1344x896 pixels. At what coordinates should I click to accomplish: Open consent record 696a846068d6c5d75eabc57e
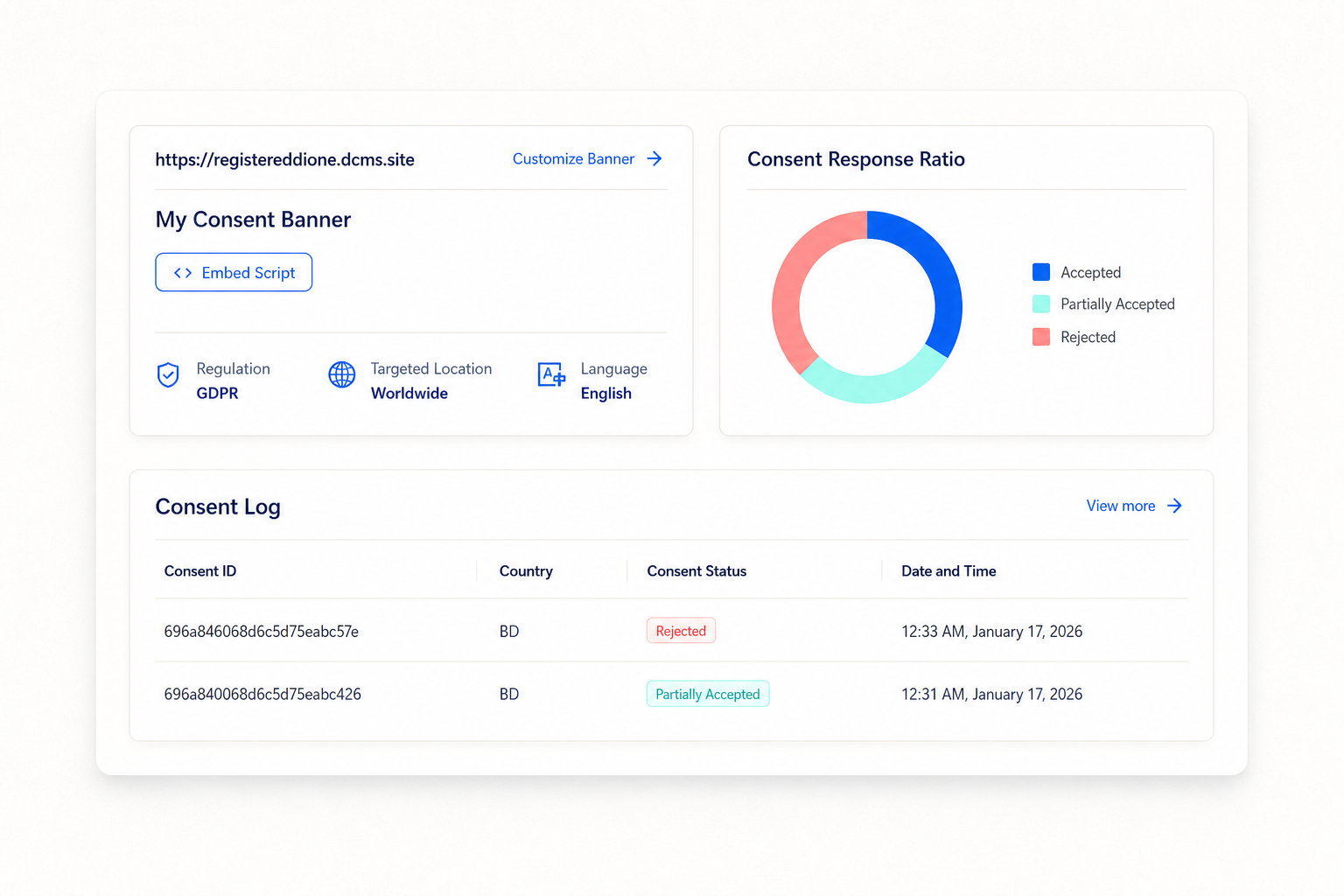[261, 631]
